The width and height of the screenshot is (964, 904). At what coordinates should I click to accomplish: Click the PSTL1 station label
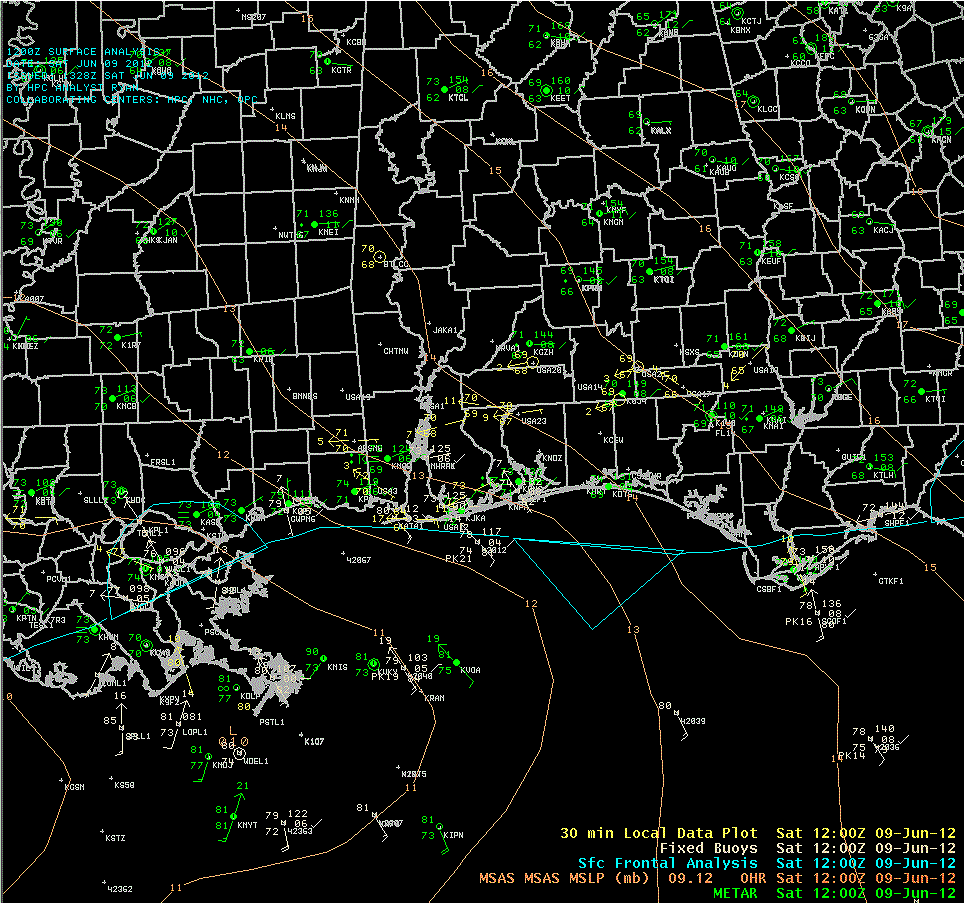272,721
